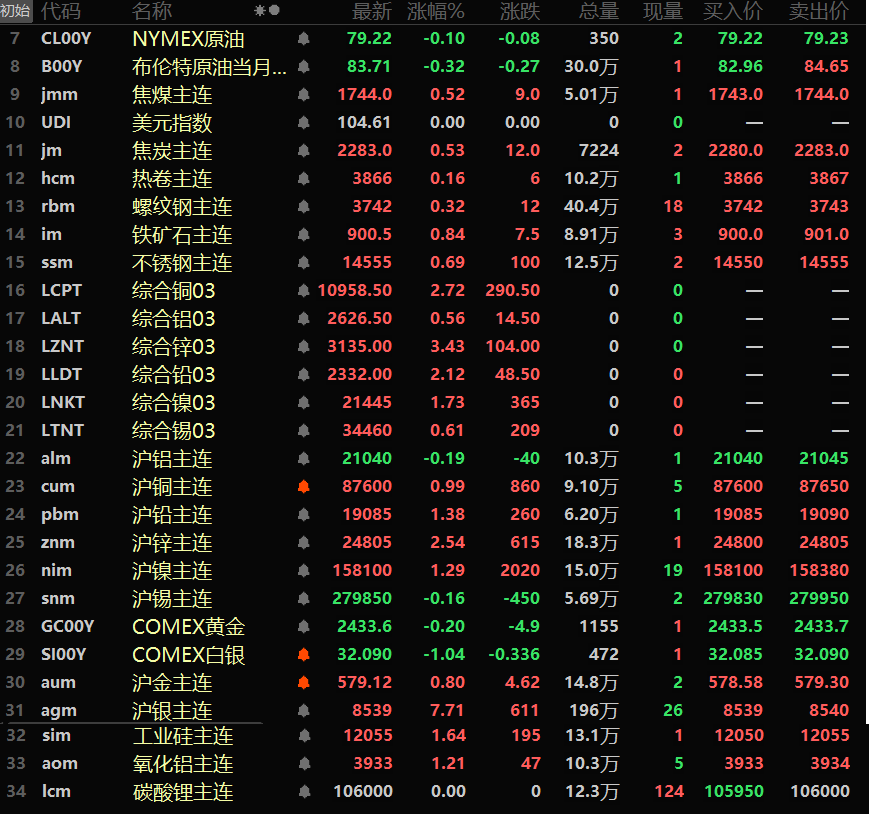Sort by 卖出价 column header
The height and width of the screenshot is (814, 869).
tap(819, 11)
